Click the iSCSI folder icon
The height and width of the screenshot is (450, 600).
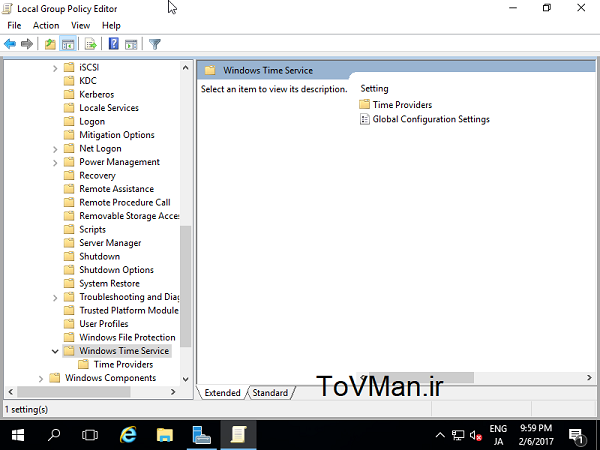(x=69, y=67)
